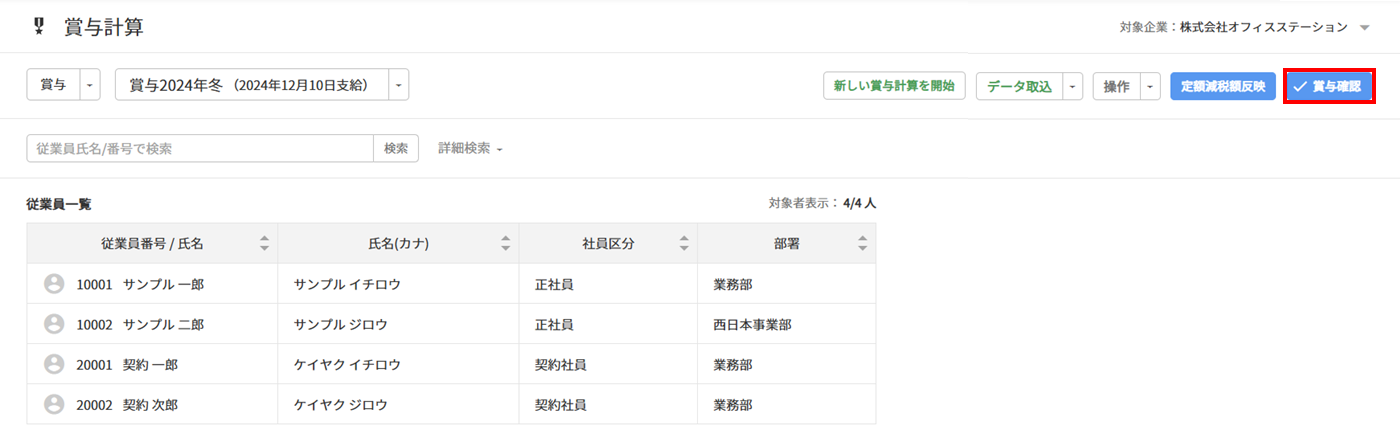This screenshot has height=442, width=1400.
Task: Expand 詳細検索 advanced search options
Action: click(x=470, y=148)
